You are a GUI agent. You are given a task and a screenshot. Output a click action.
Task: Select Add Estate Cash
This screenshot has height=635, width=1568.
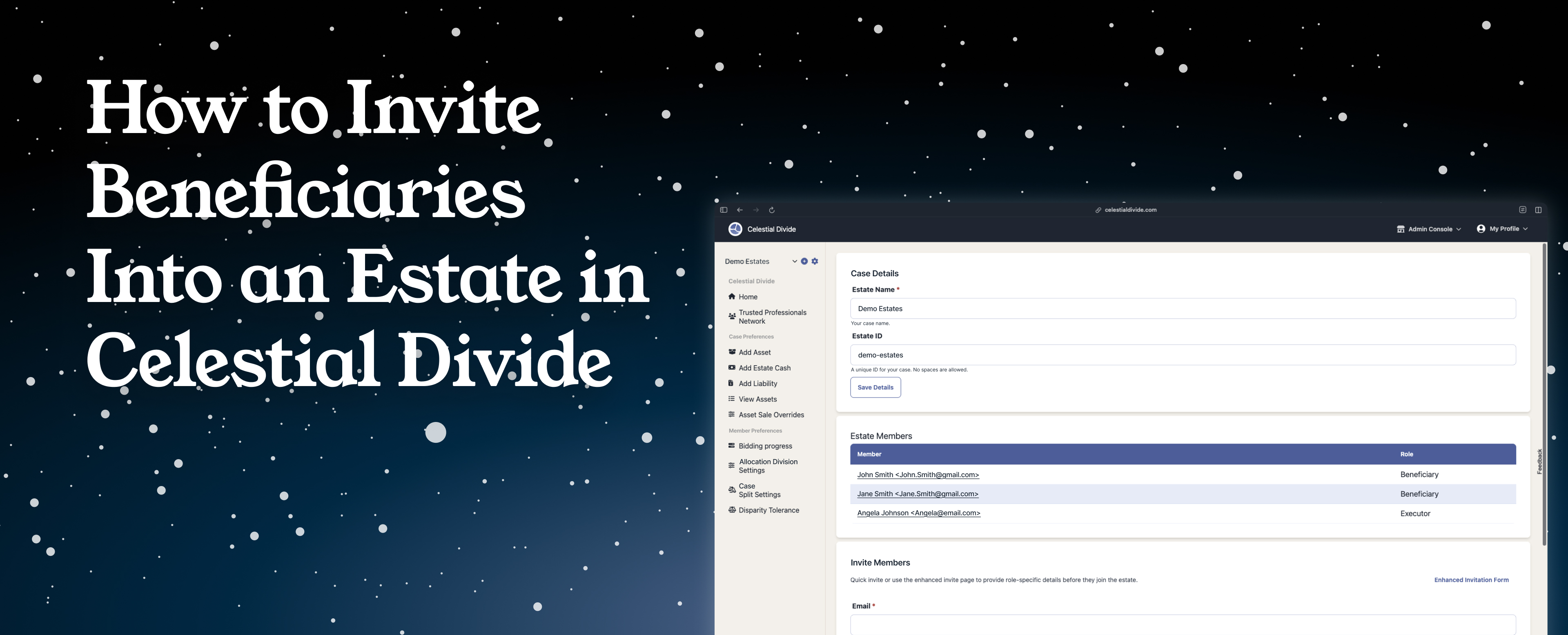click(764, 368)
